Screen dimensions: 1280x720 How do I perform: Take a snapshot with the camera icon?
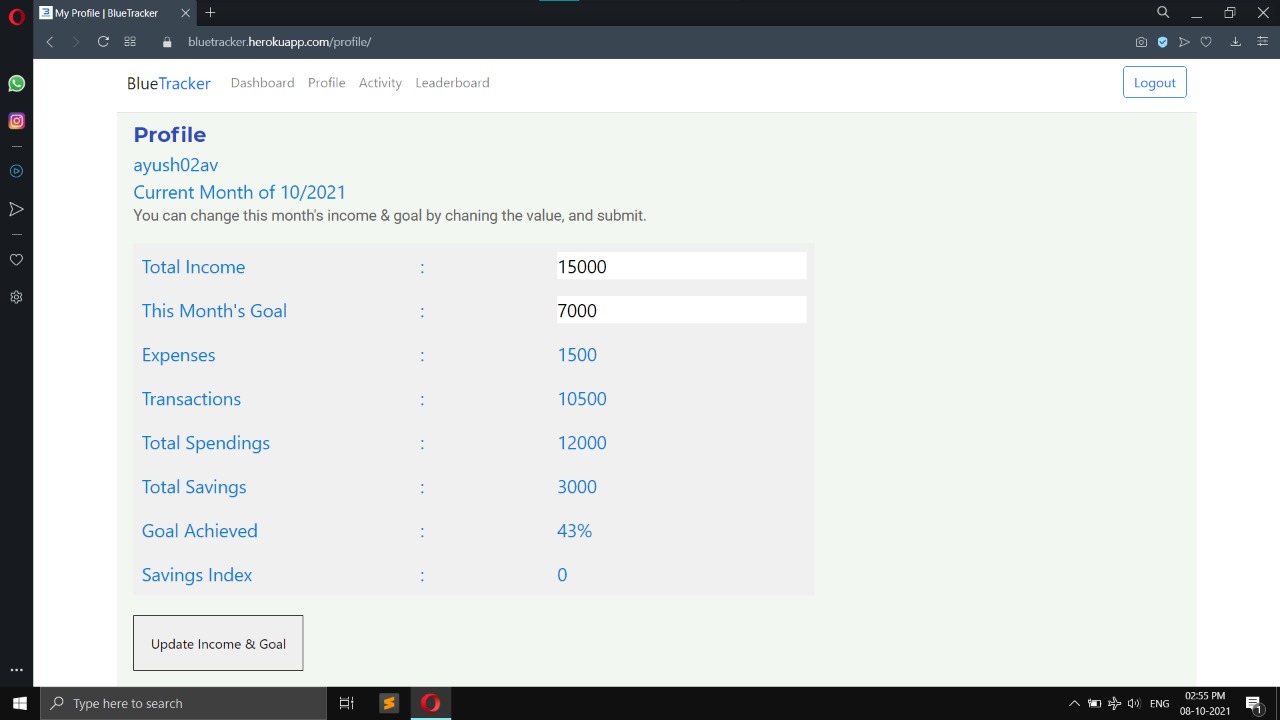coord(1141,42)
